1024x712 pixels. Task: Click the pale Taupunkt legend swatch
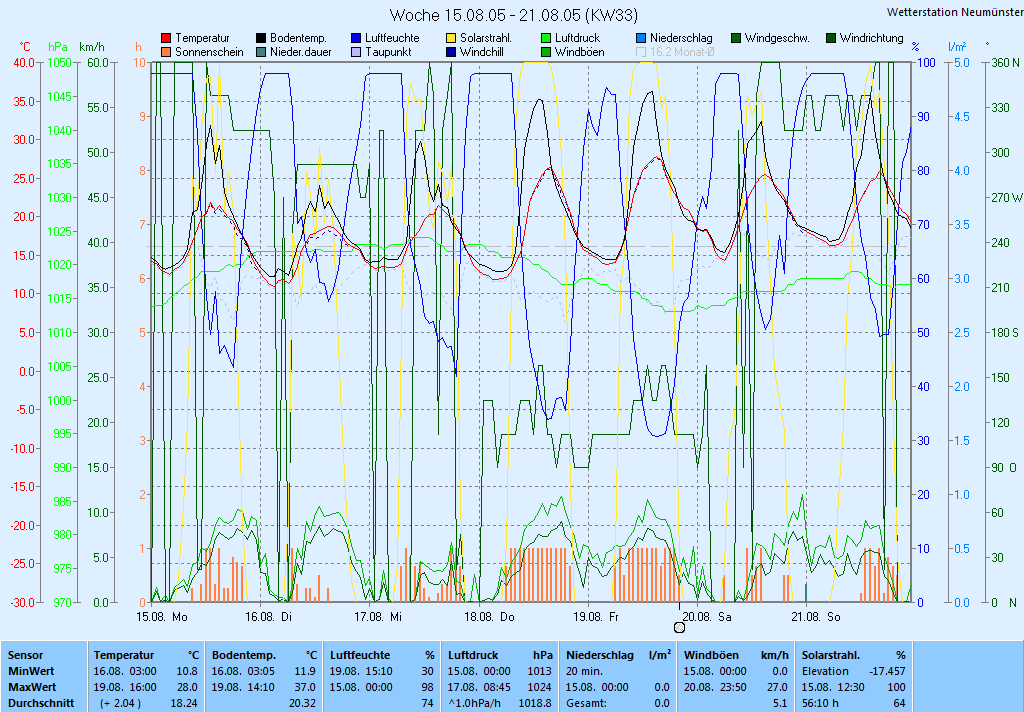356,52
